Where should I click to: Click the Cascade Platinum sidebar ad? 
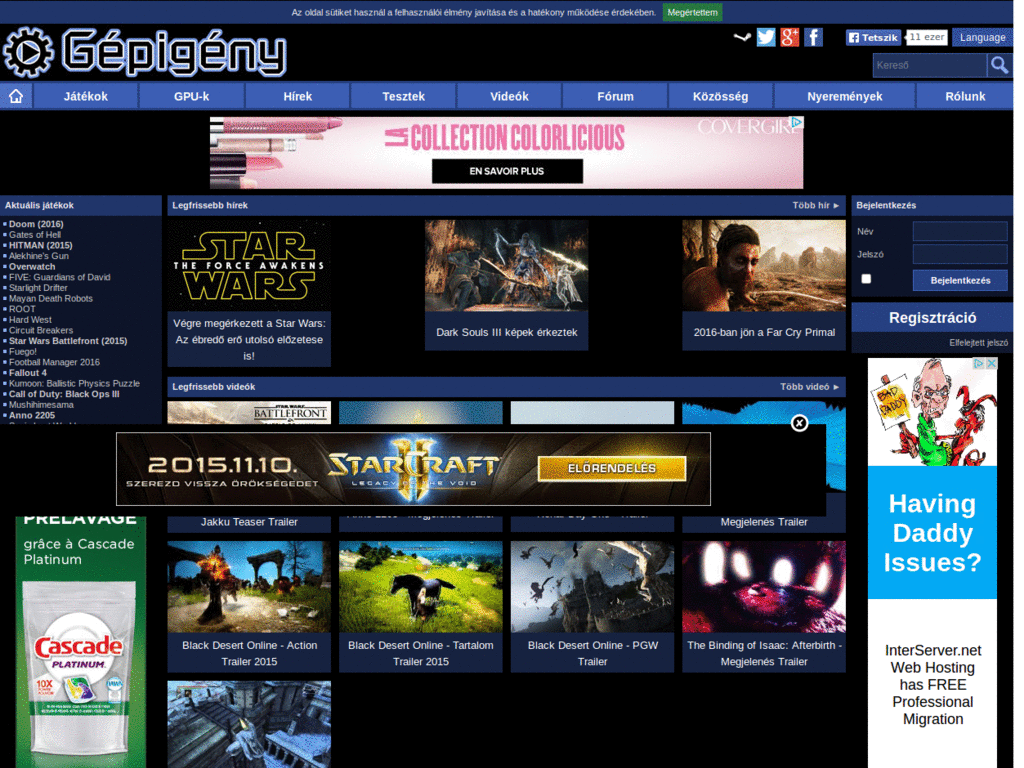pyautogui.click(x=80, y=642)
